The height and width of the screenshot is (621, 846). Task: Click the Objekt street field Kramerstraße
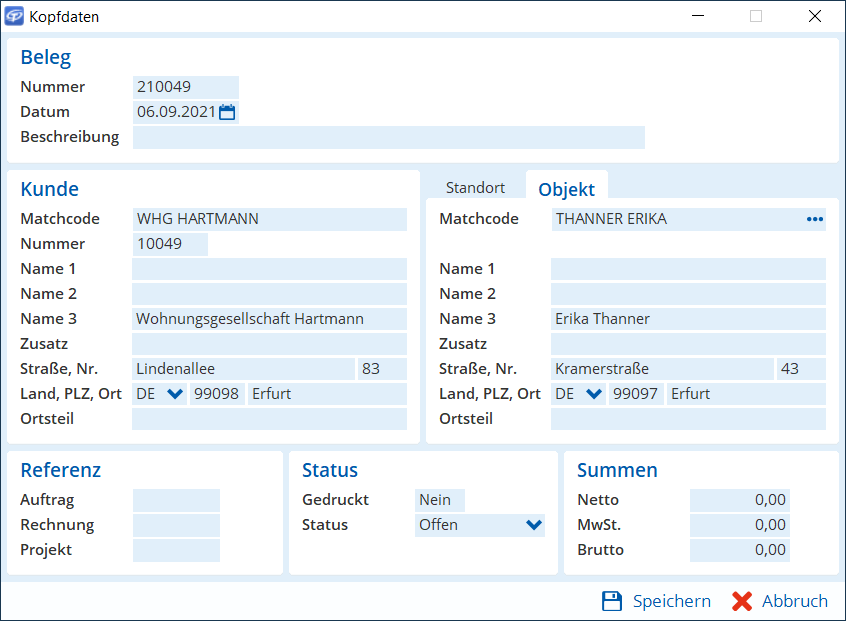coord(661,369)
